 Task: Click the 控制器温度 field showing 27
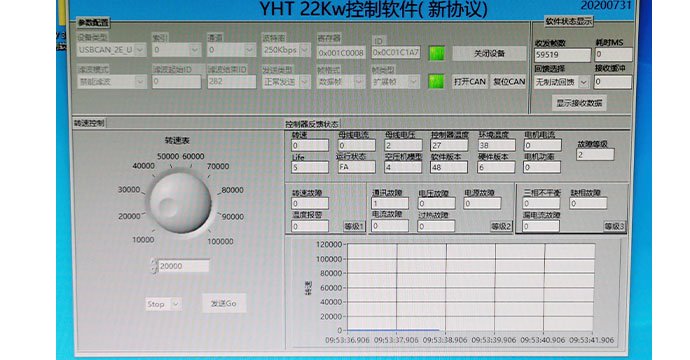(x=449, y=145)
